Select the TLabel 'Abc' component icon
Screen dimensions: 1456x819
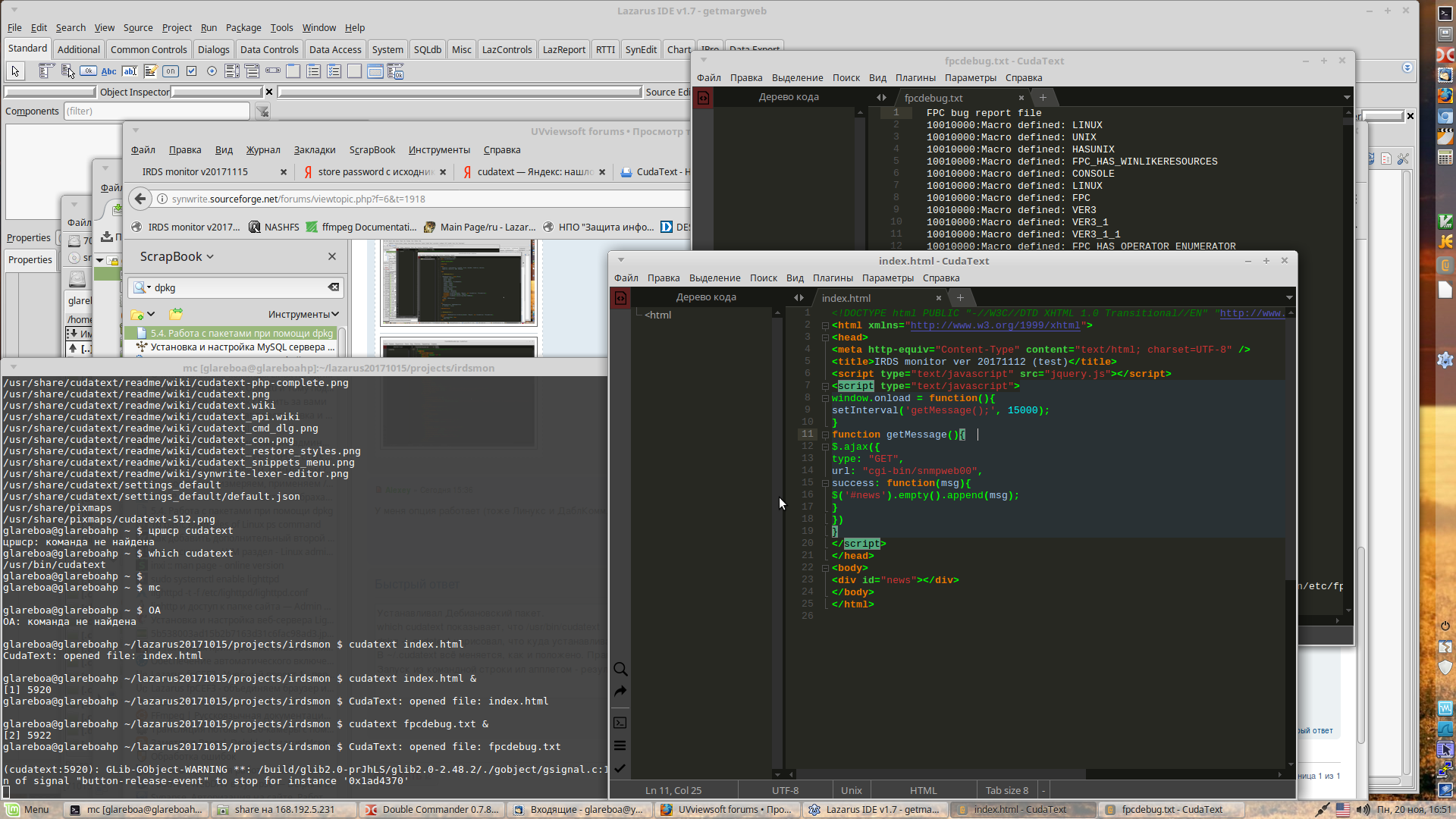109,71
